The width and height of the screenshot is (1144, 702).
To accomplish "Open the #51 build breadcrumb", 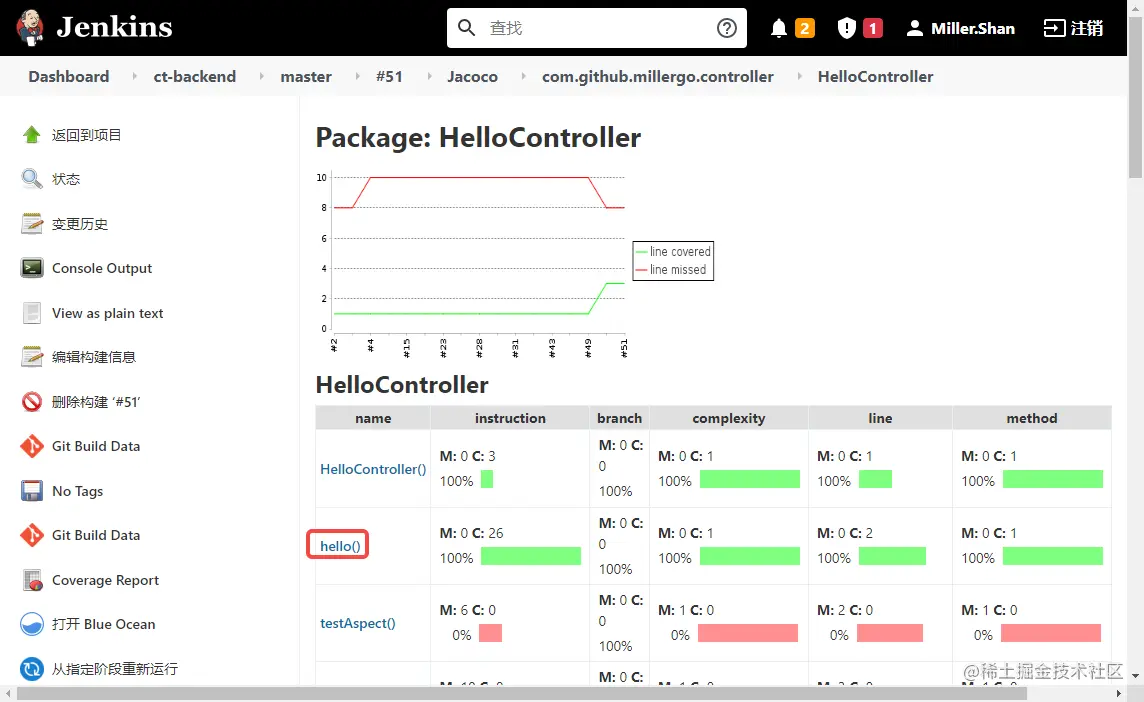I will click(x=389, y=77).
